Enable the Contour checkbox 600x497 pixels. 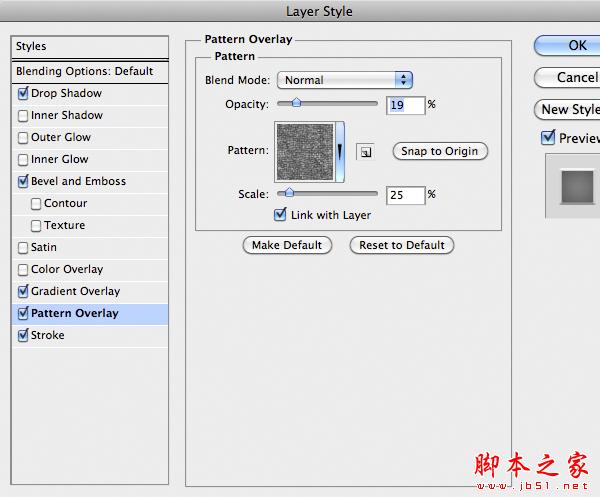[x=36, y=204]
